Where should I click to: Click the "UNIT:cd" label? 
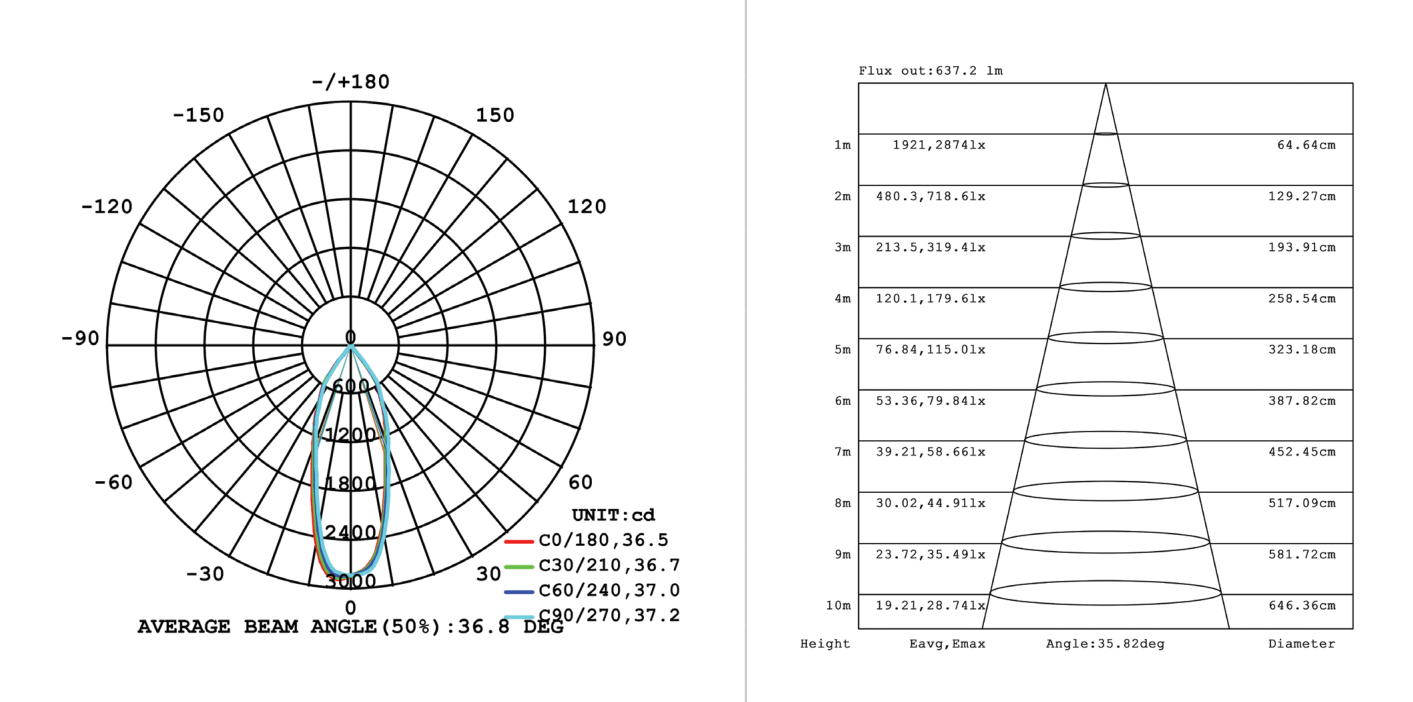[x=614, y=515]
